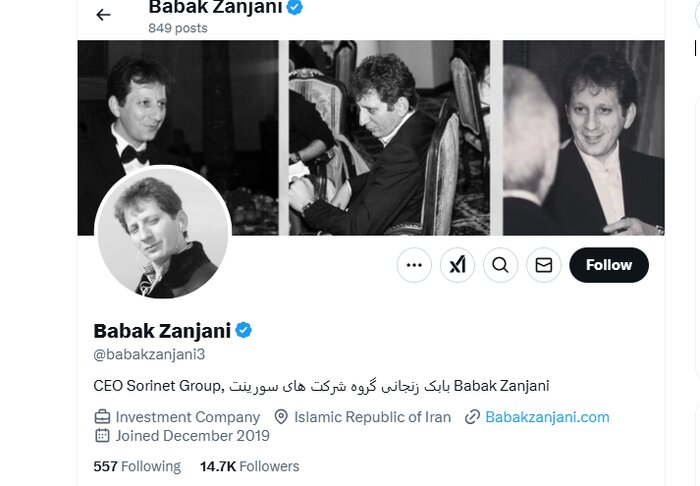
Task: Open the Babakzanjani.com website link
Action: (x=547, y=417)
